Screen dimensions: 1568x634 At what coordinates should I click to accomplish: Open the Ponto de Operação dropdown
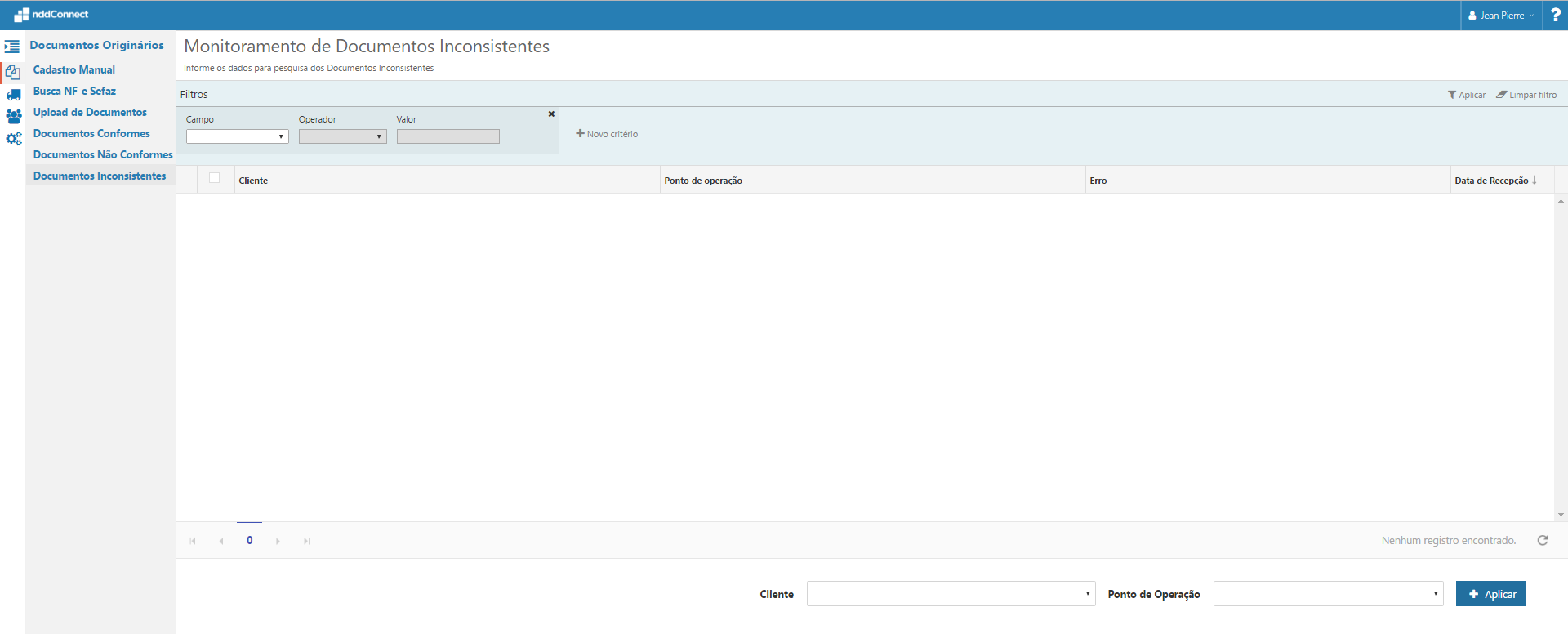click(1328, 594)
